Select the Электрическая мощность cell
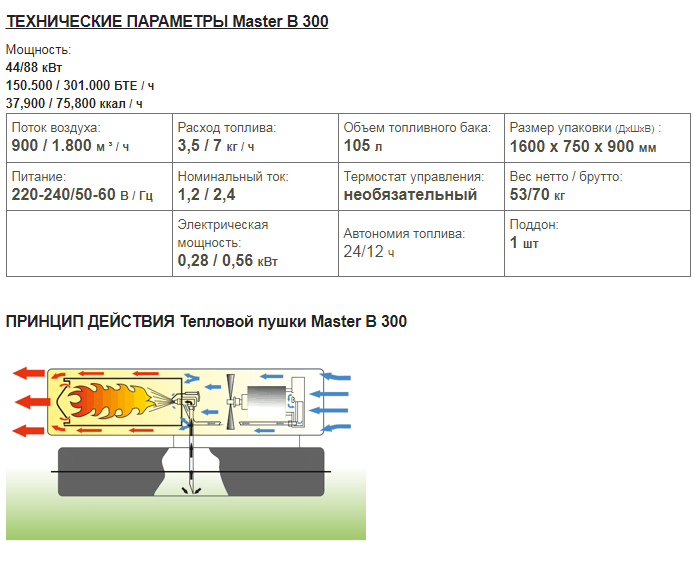Image resolution: width=694 pixels, height=571 pixels. (254, 243)
